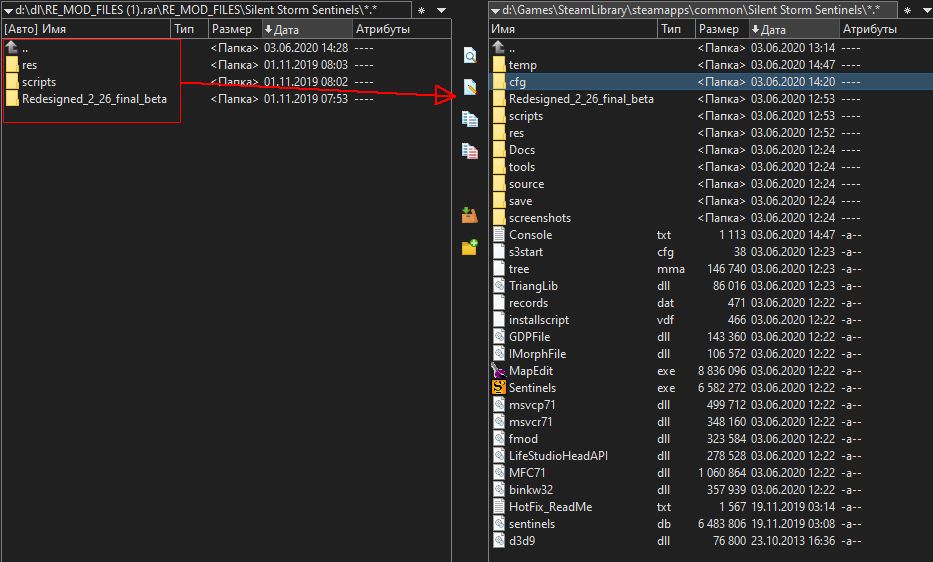Sort the left panel by the Имя column
Image resolution: width=933 pixels, height=562 pixels.
point(86,29)
